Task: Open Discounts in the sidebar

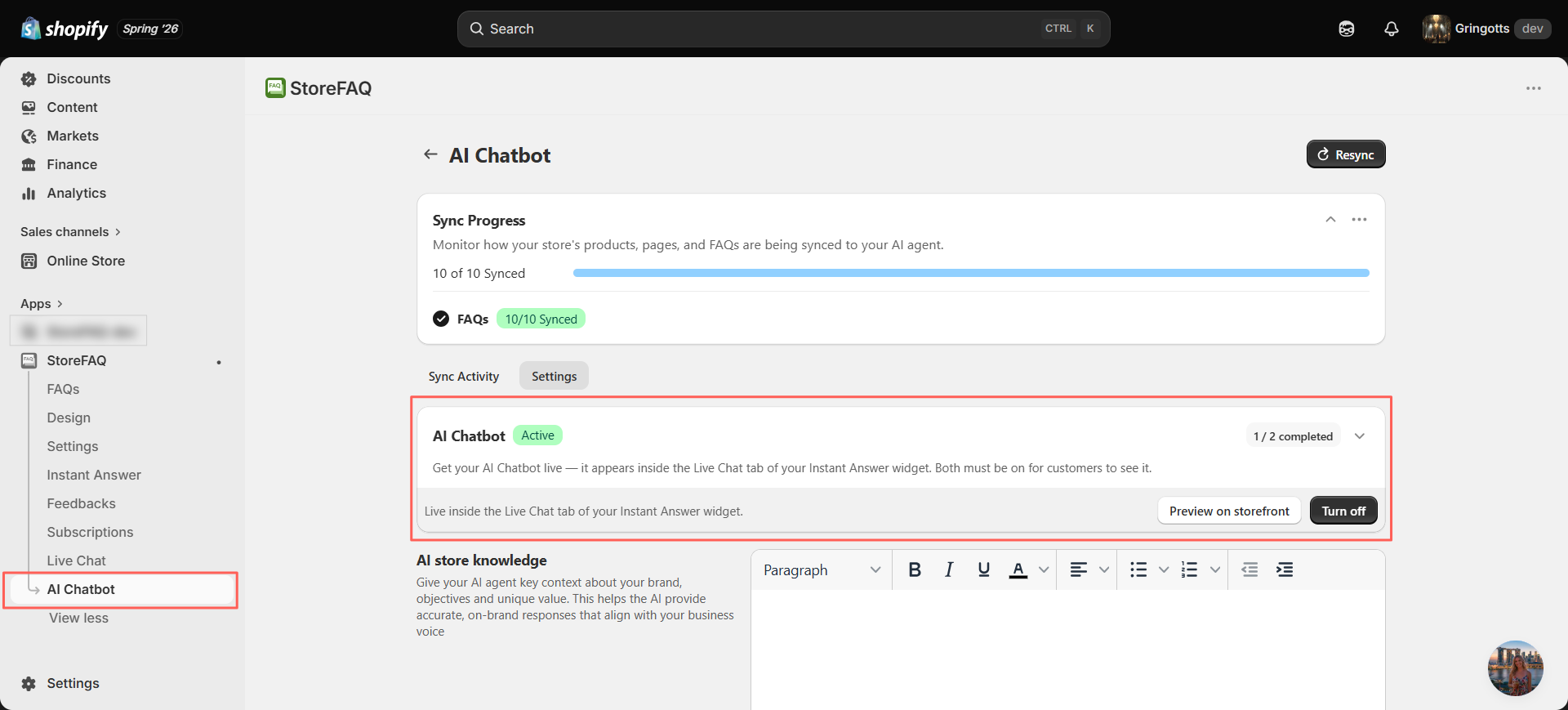Action: (x=78, y=78)
